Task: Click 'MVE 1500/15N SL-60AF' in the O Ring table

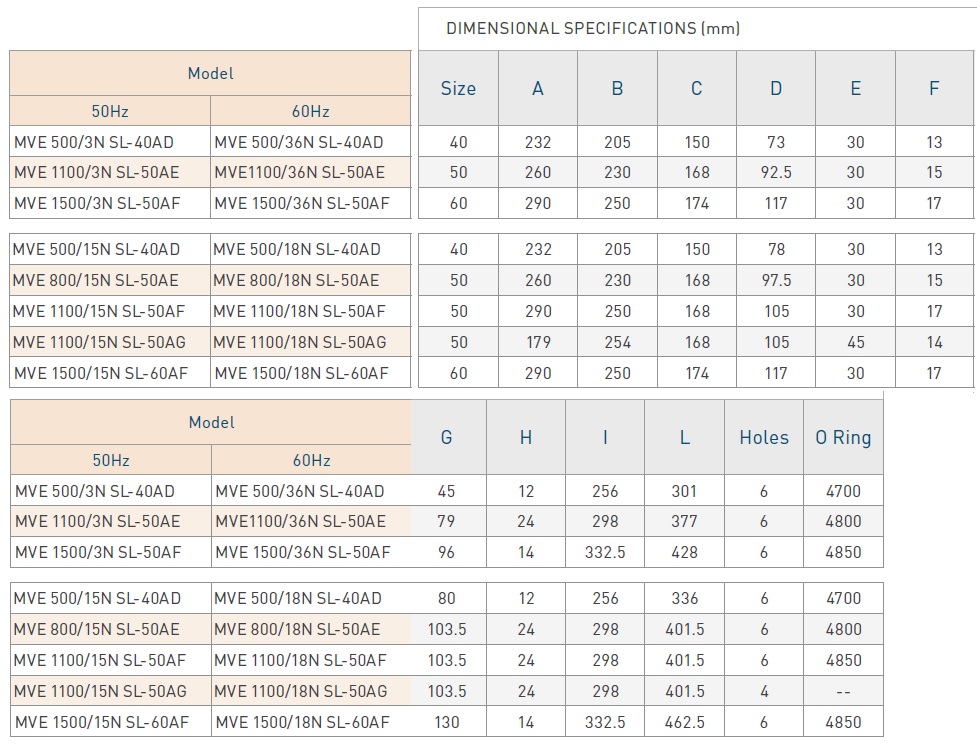Action: (x=102, y=722)
